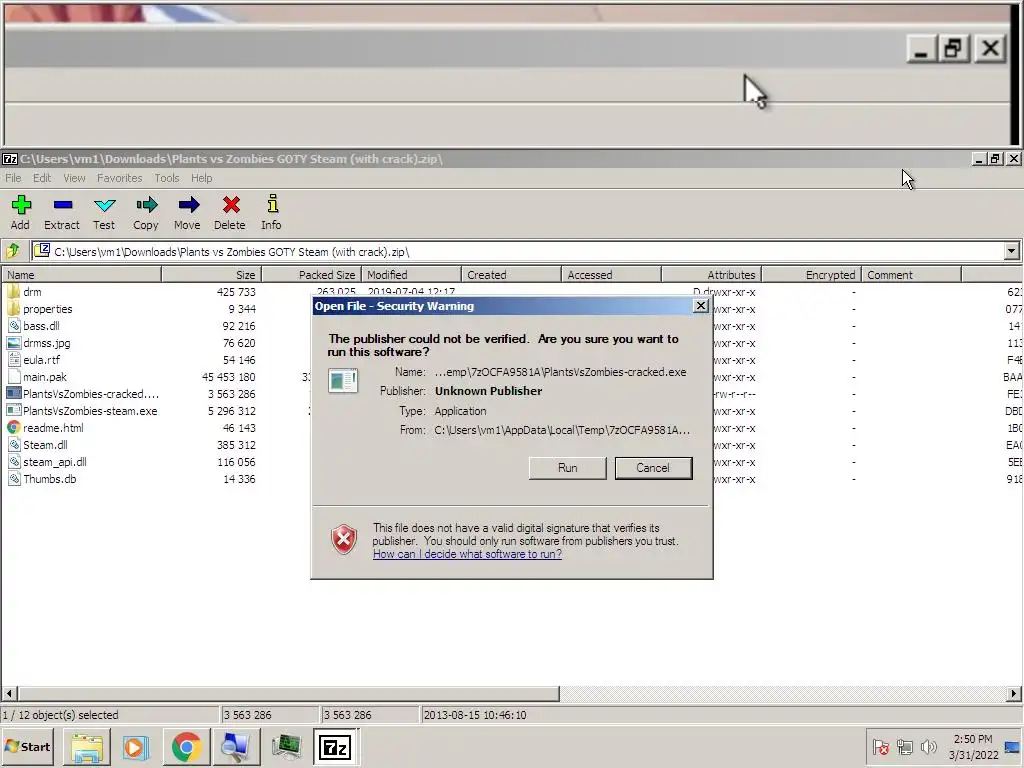This screenshot has width=1024, height=768.
Task: Click the 7-Zip taskbar button
Action: pos(335,747)
